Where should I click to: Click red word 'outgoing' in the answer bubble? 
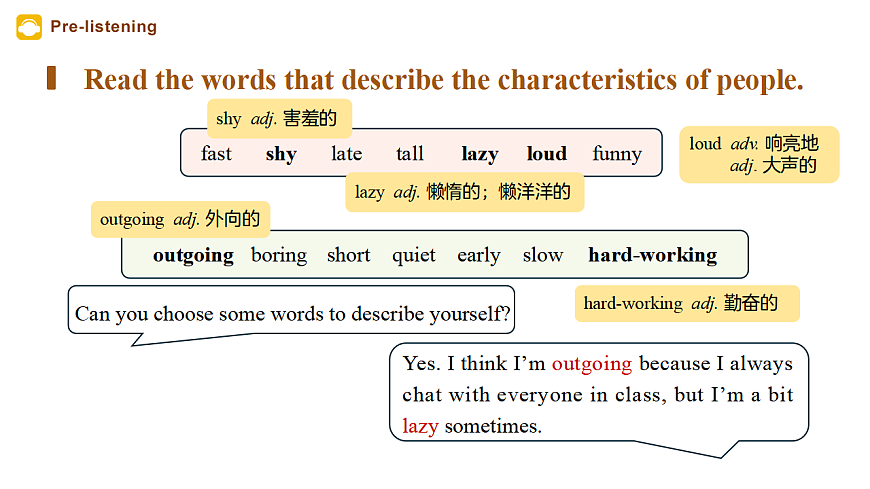[592, 363]
